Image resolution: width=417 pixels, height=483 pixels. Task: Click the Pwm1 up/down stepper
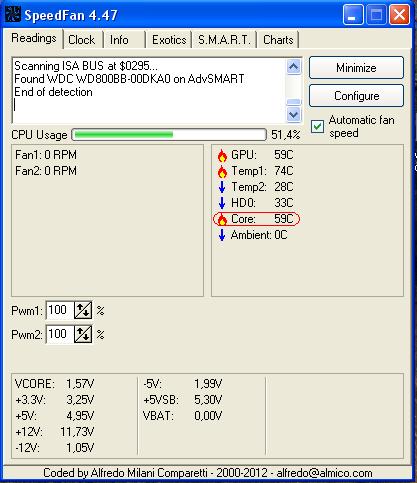pos(83,310)
